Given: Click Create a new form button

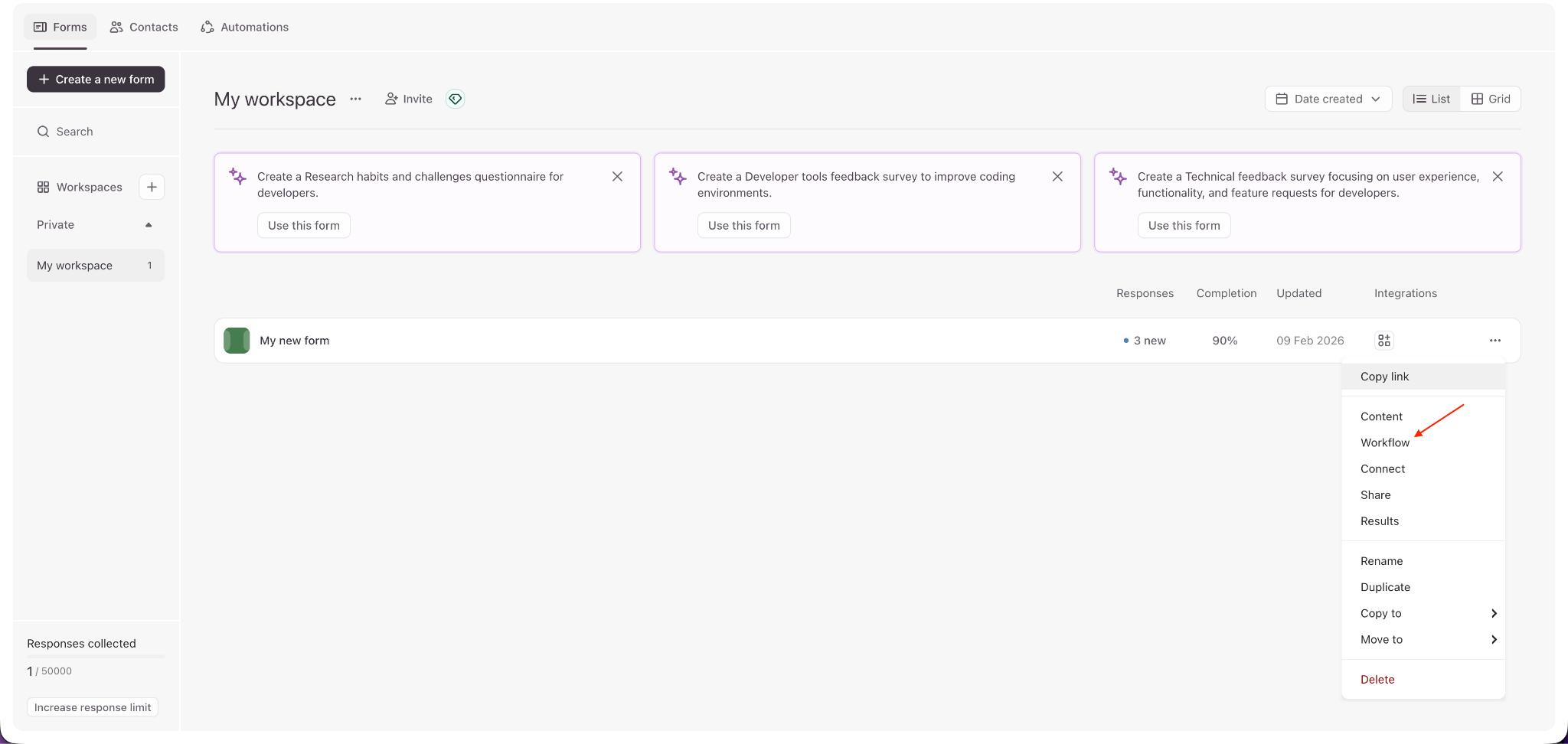Looking at the screenshot, I should [x=96, y=80].
